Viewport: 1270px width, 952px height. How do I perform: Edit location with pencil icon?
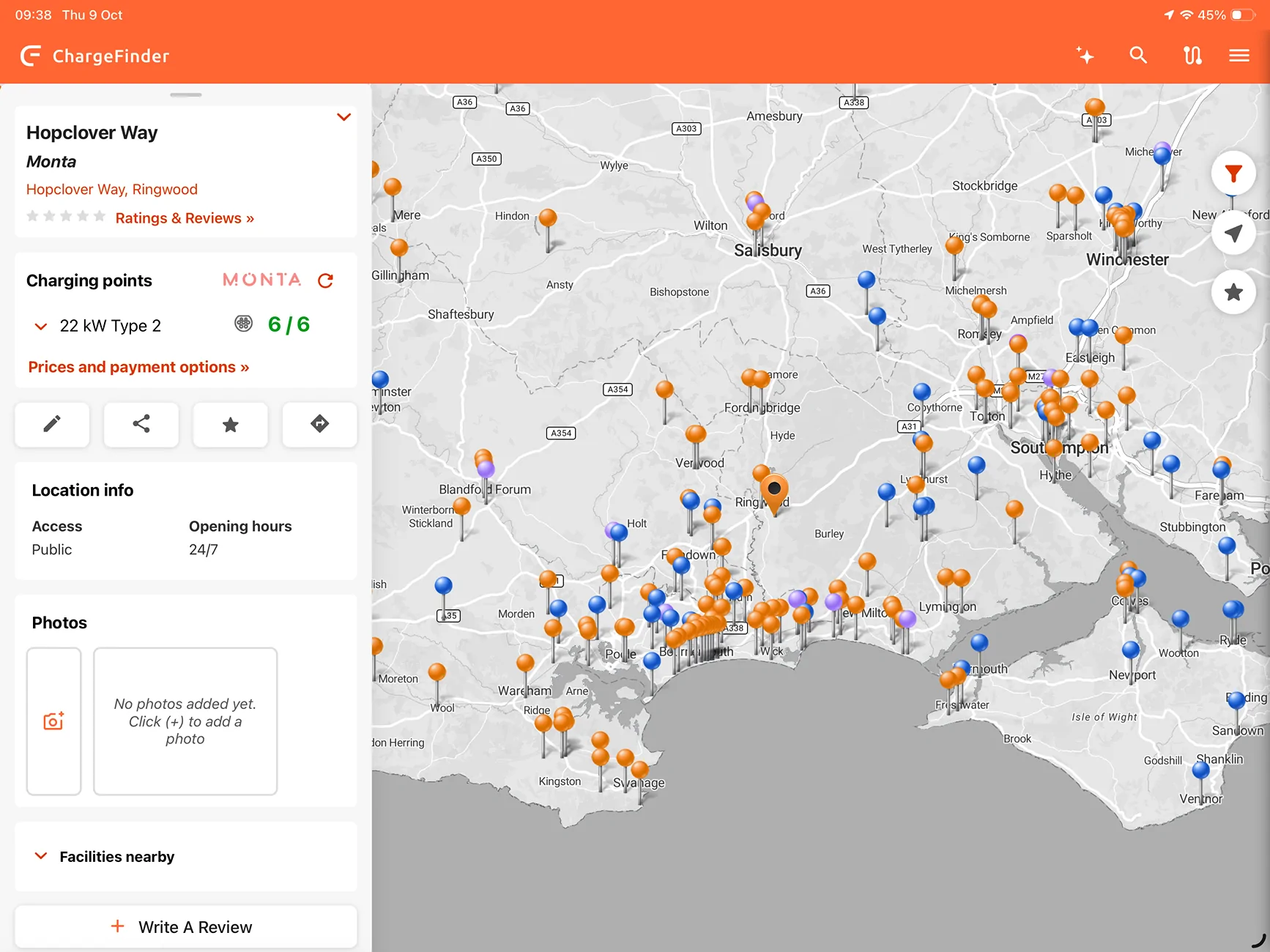pyautogui.click(x=52, y=424)
